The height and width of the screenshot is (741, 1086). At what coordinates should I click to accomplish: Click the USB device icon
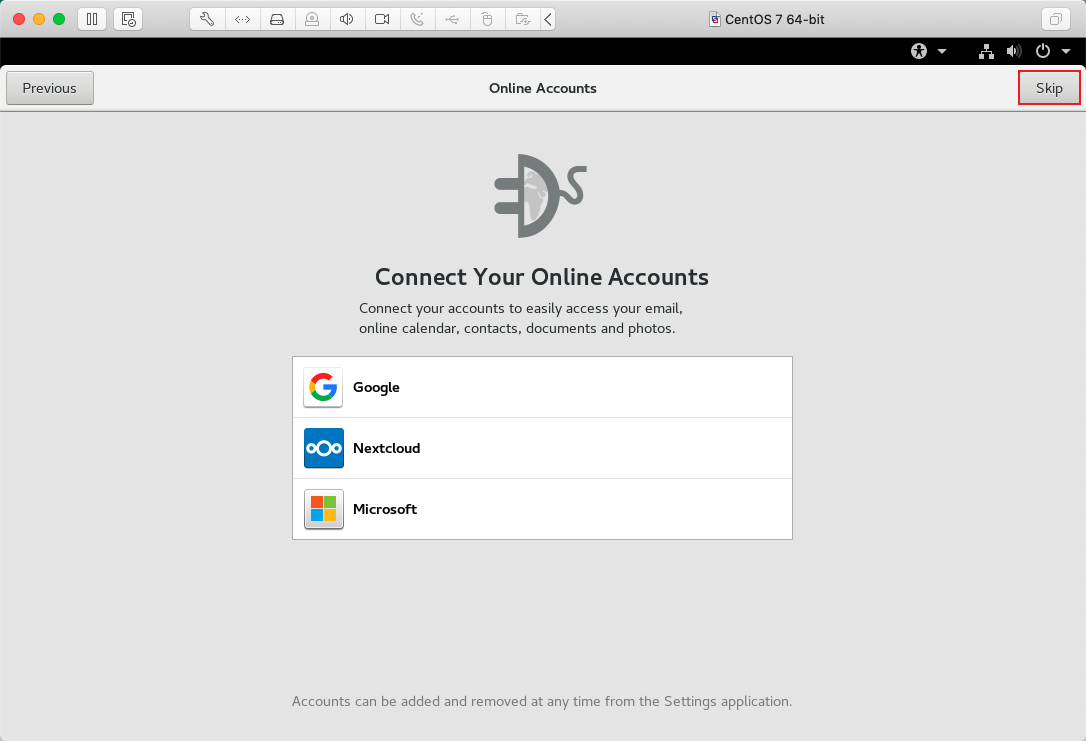452,19
